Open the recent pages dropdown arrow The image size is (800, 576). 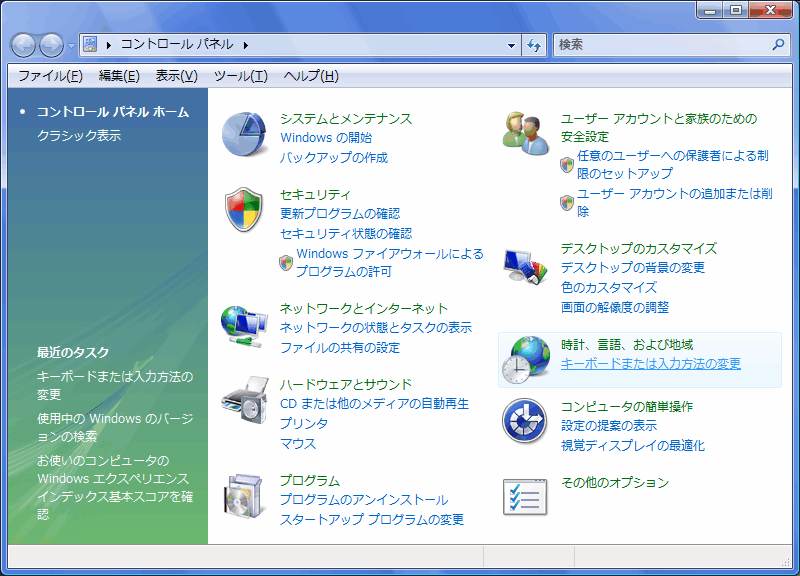71,46
